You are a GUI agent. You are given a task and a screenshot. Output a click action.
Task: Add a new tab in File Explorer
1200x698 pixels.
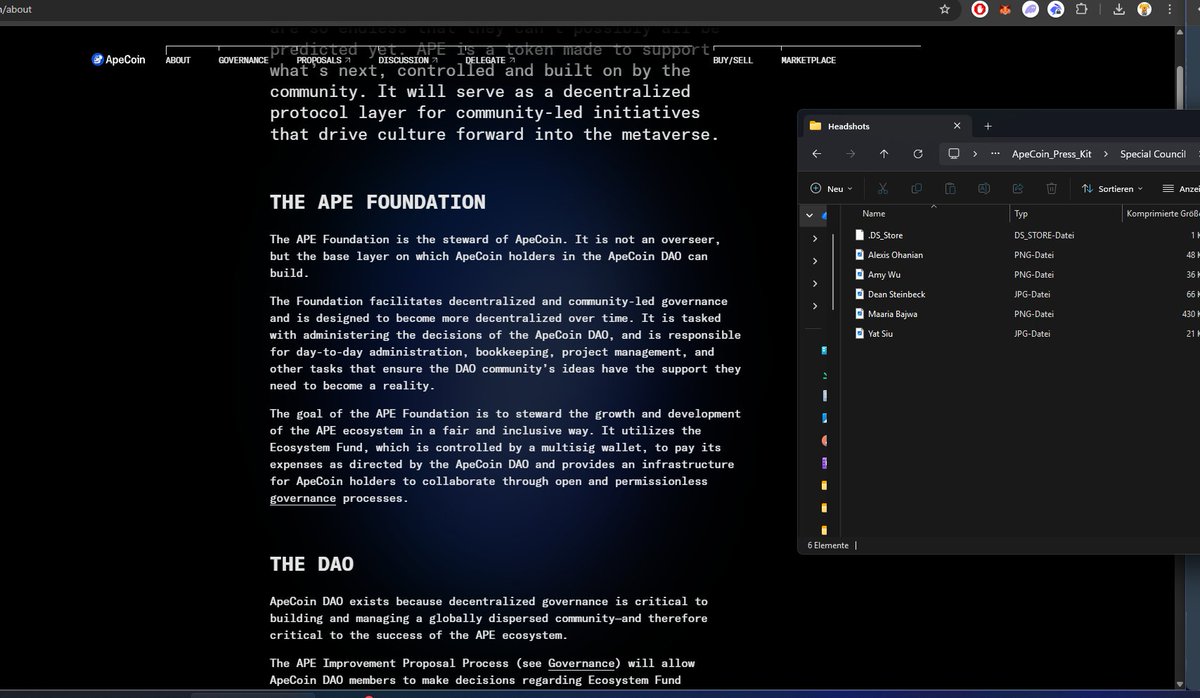tap(988, 126)
